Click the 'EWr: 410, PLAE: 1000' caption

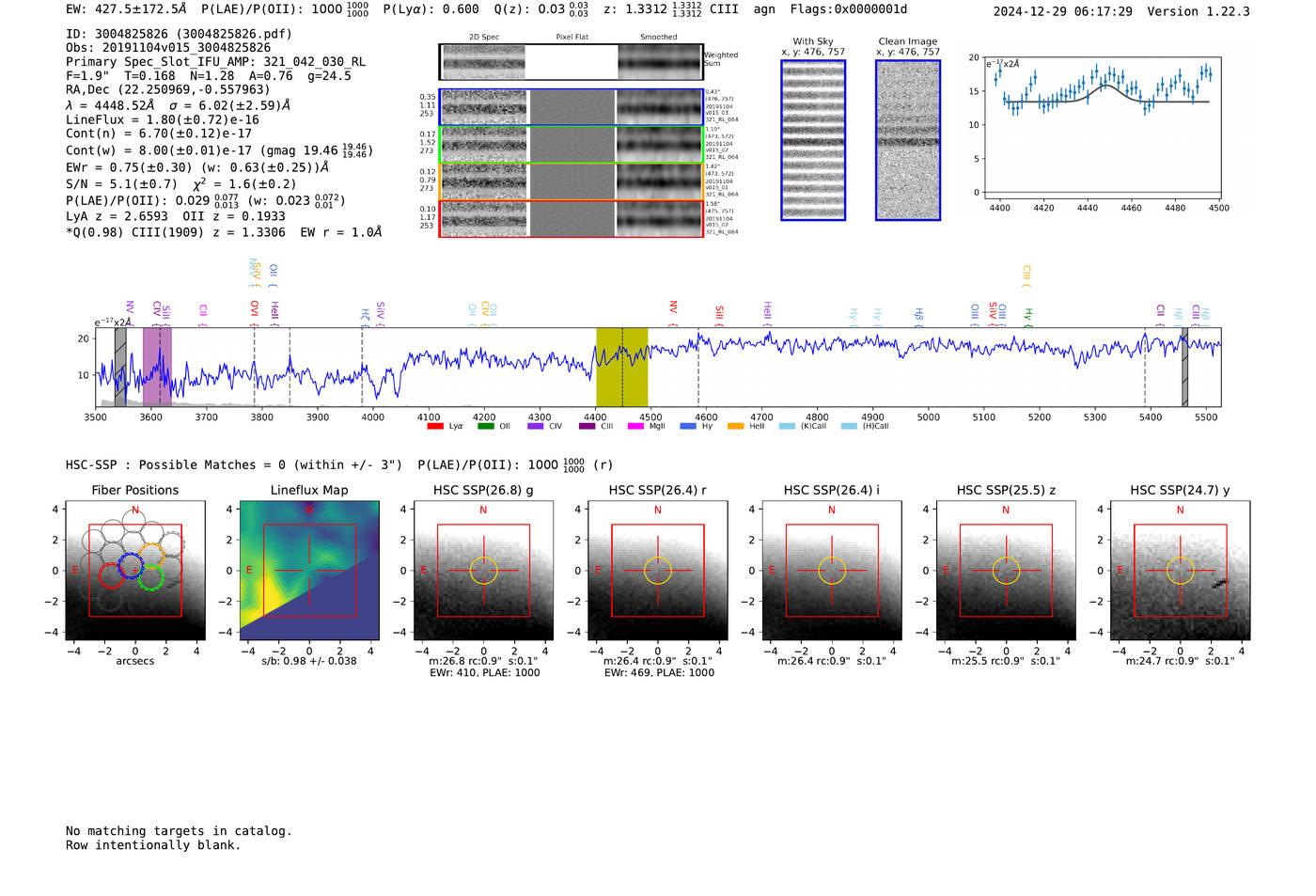[x=485, y=673]
